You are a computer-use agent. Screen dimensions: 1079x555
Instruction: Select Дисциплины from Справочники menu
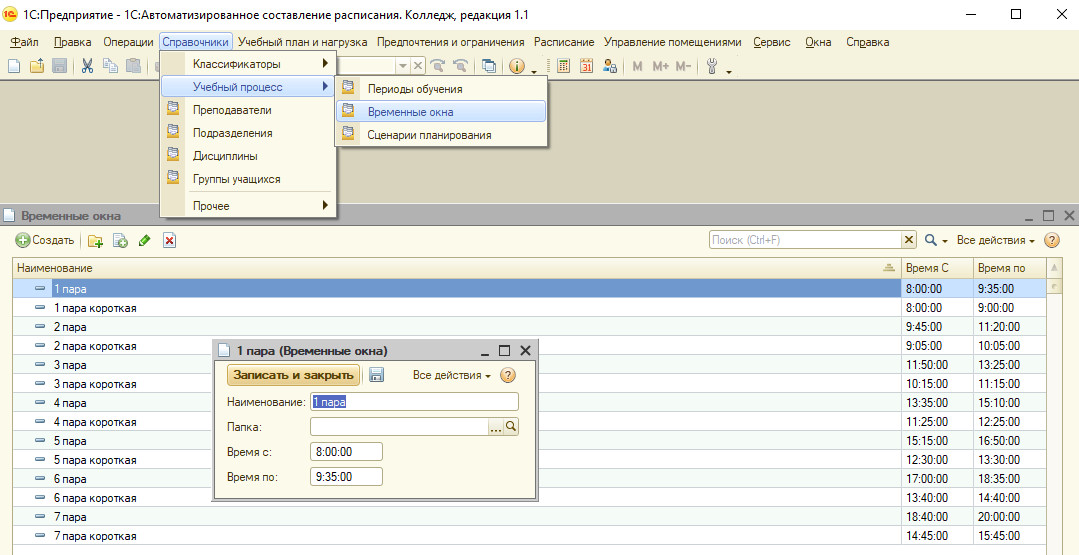coord(248,156)
